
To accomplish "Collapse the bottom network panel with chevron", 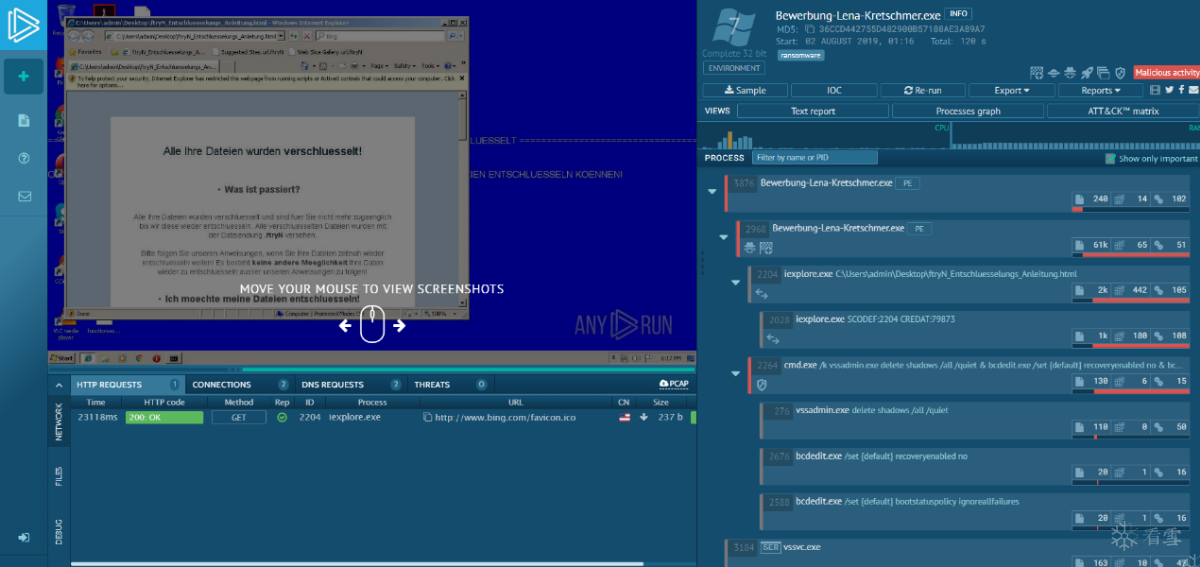I will coord(58,384).
